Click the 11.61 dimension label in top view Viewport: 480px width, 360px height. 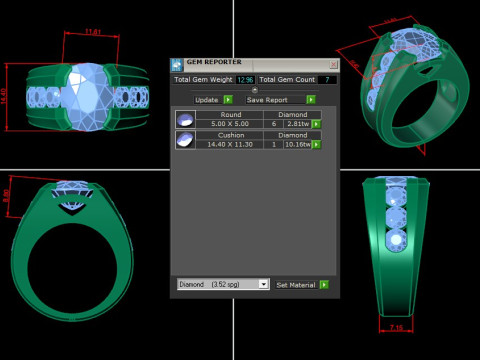93,32
